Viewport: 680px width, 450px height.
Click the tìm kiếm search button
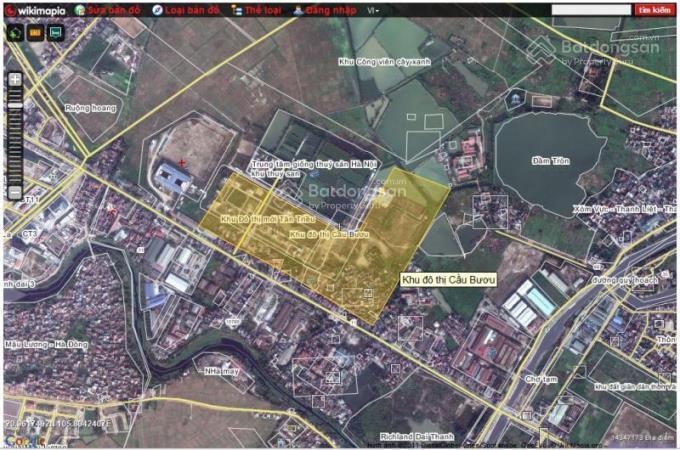click(x=654, y=10)
